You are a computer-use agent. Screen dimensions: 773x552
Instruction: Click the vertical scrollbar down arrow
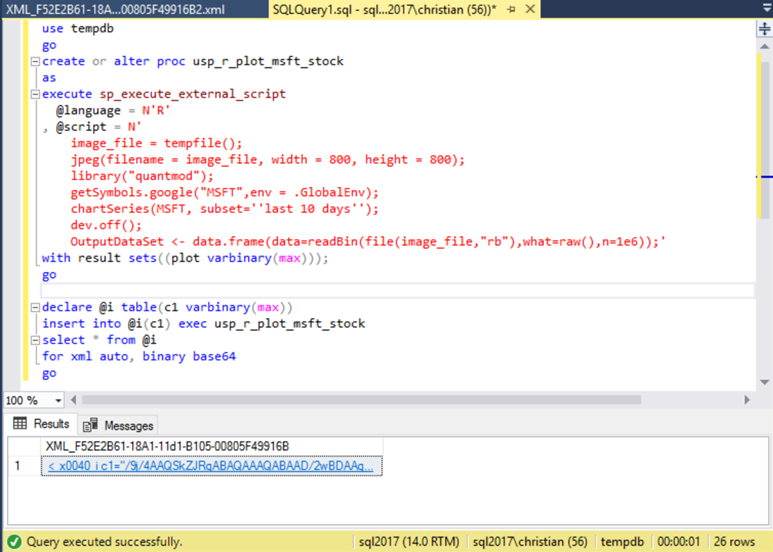point(764,383)
